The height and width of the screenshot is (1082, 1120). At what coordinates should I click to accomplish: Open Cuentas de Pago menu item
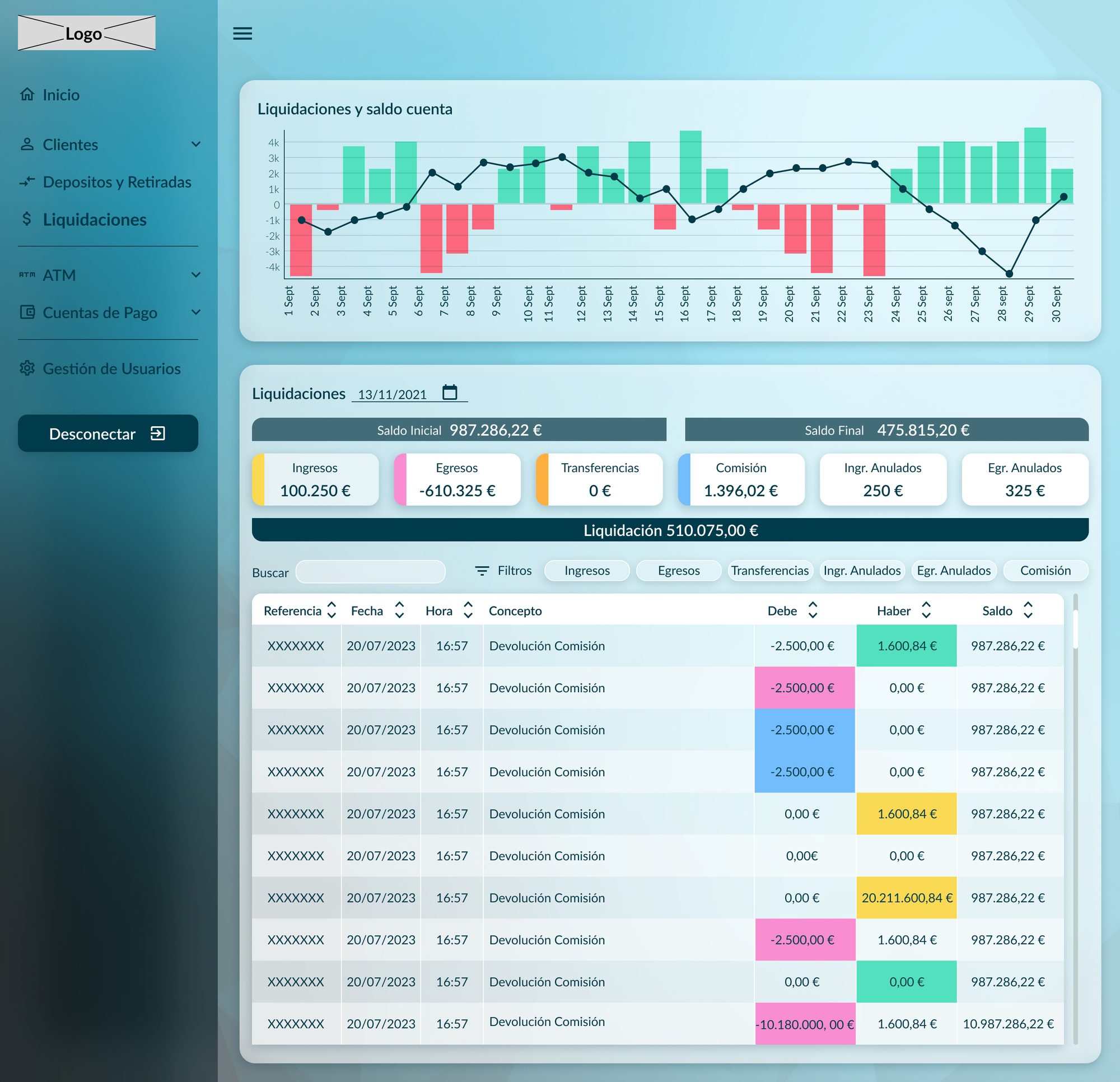[100, 313]
